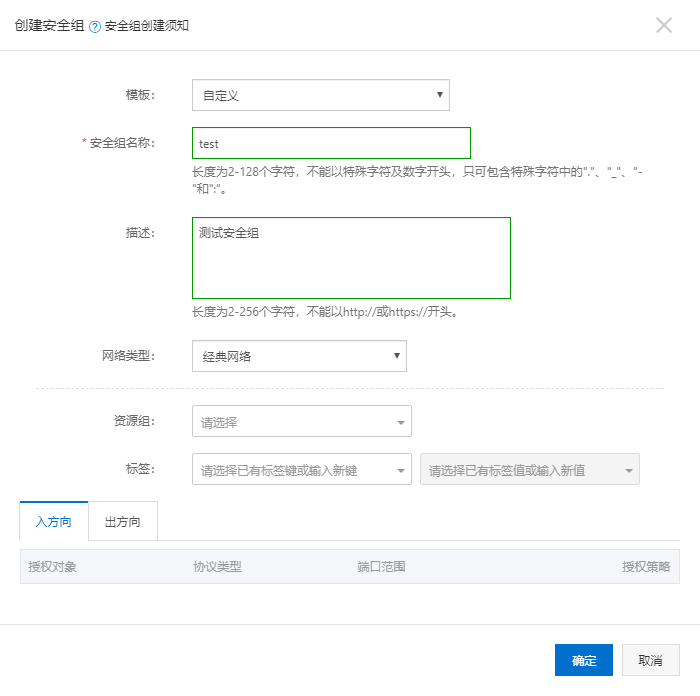Close the create security group dialog
Viewport: 700px width, 696px height.
click(x=664, y=25)
